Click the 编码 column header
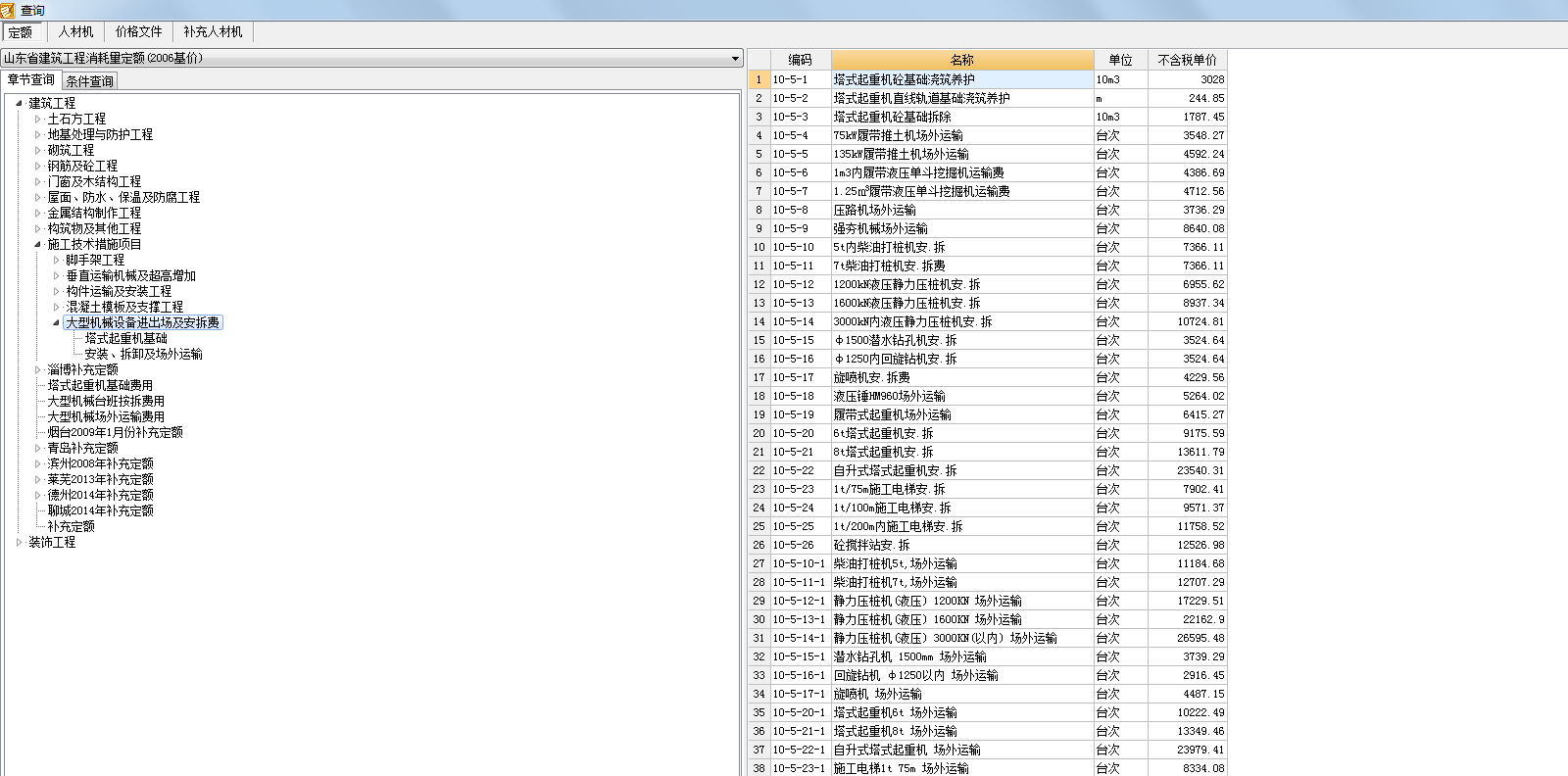This screenshot has height=776, width=1568. tap(801, 60)
